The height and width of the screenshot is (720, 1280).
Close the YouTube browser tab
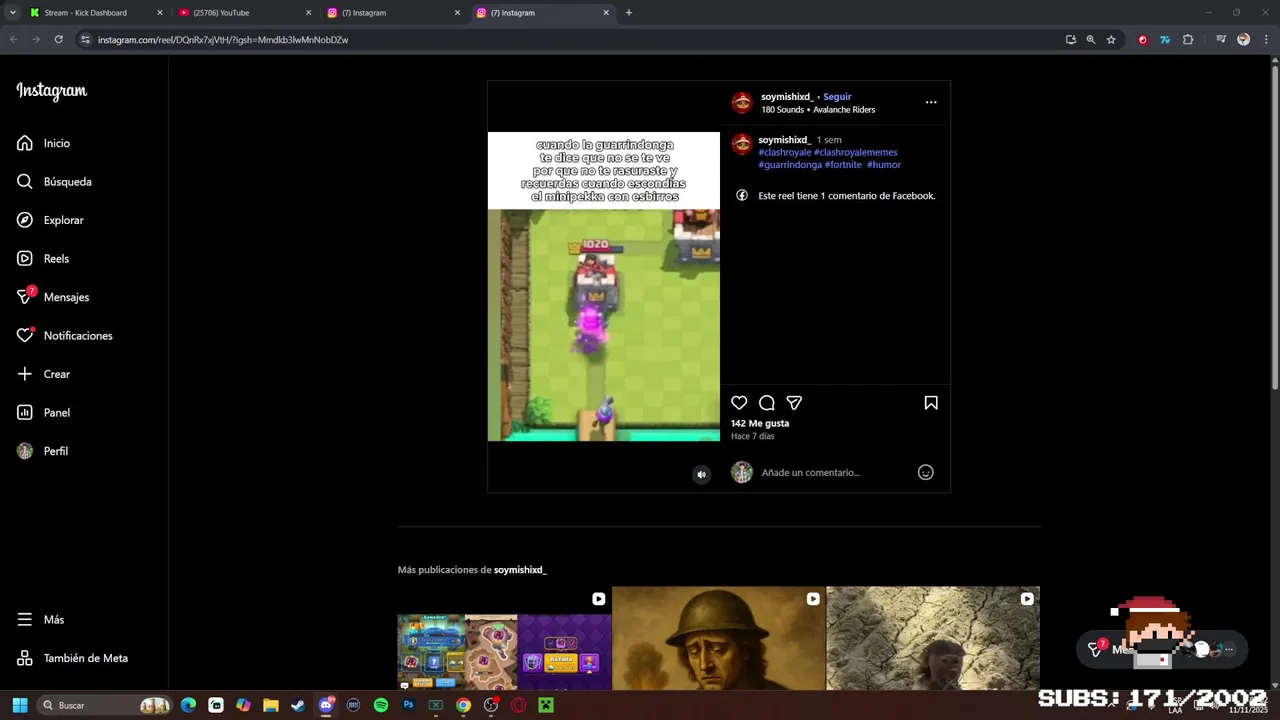(308, 13)
